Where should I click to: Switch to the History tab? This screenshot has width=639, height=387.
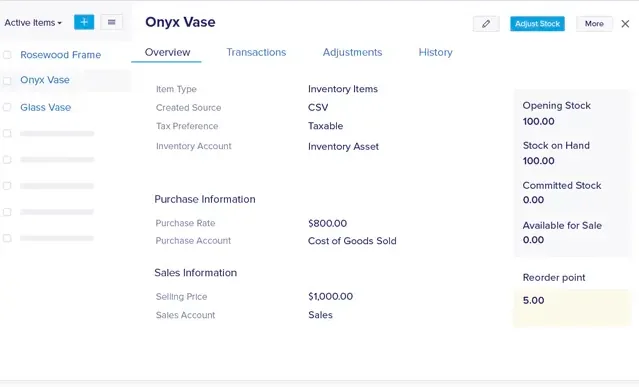tap(435, 52)
